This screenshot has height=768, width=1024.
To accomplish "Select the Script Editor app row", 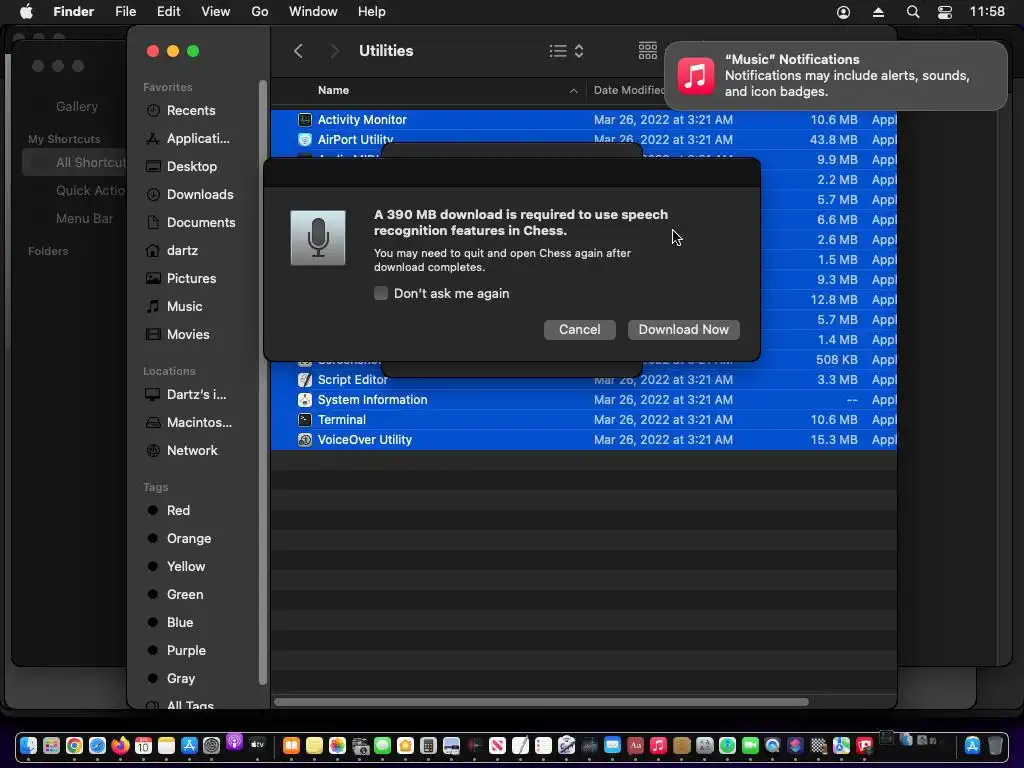I will point(583,379).
